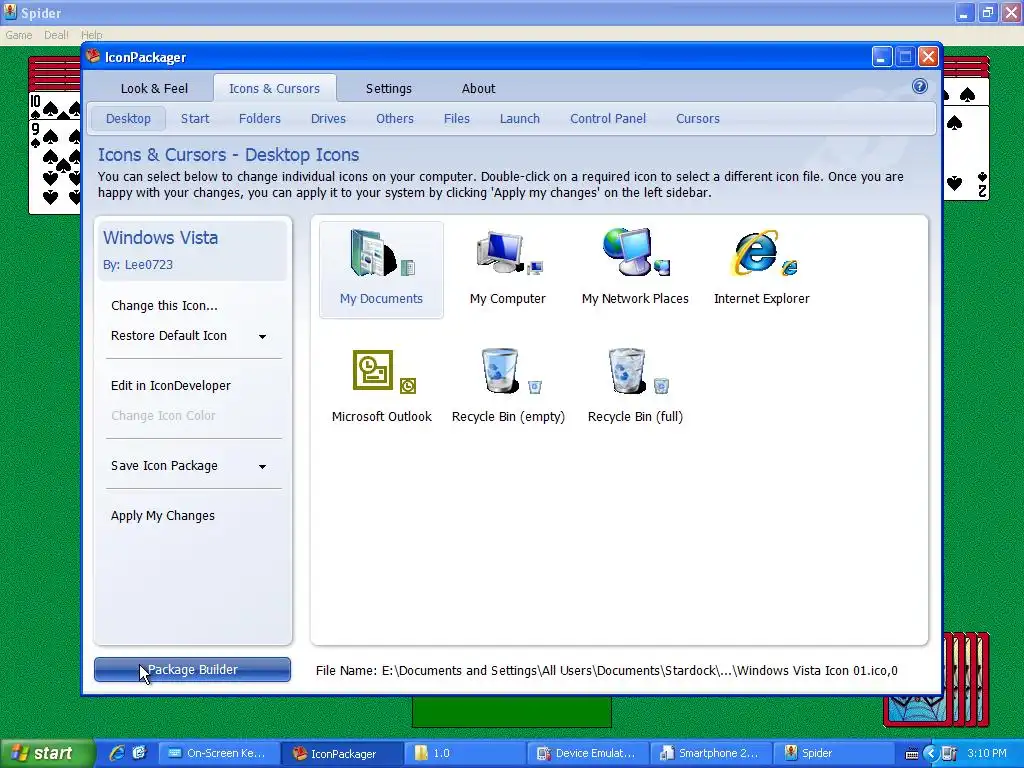Select the Launch sub-tab
Viewport: 1024px width, 768px height.
click(520, 118)
